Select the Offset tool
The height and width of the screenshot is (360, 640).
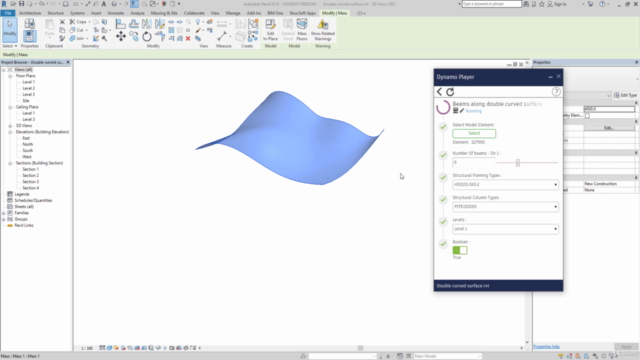(x=134, y=24)
